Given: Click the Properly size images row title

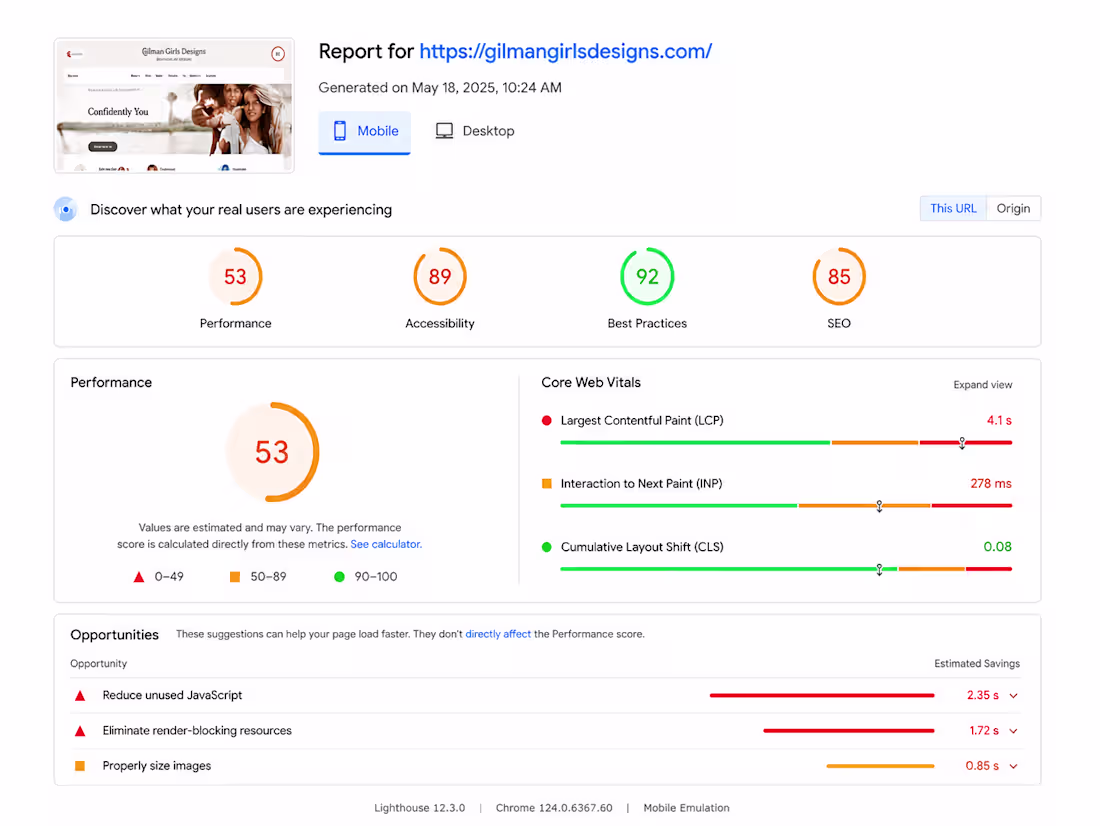Looking at the screenshot, I should [x=156, y=766].
